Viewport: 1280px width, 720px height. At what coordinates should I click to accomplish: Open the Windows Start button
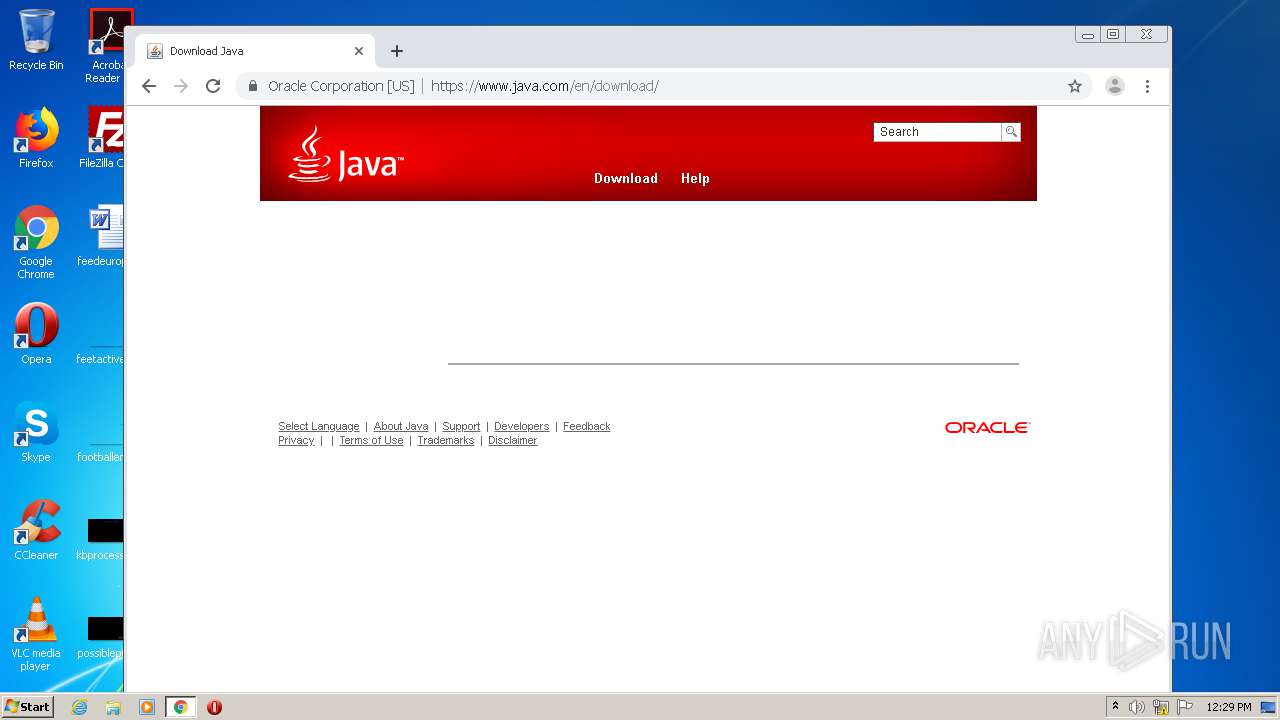(27, 706)
